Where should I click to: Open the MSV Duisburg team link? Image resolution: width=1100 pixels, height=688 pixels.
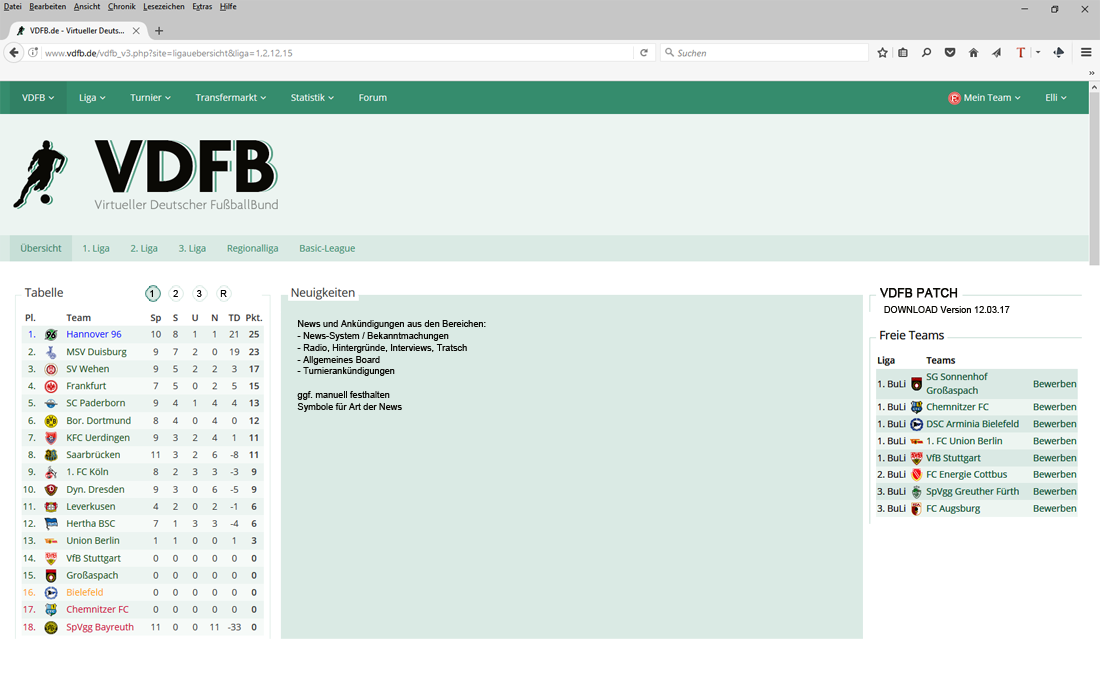[x=96, y=352]
